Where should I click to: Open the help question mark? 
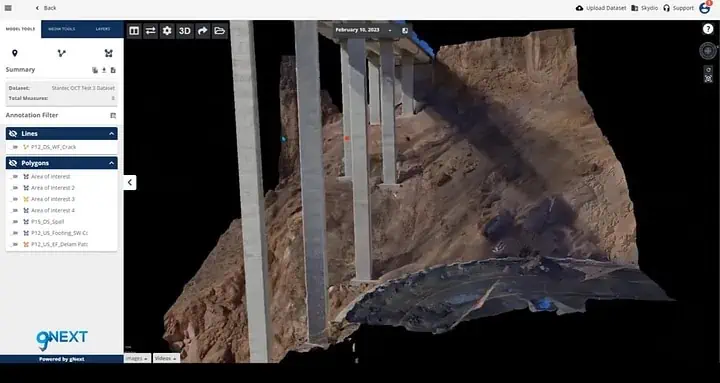pos(708,29)
